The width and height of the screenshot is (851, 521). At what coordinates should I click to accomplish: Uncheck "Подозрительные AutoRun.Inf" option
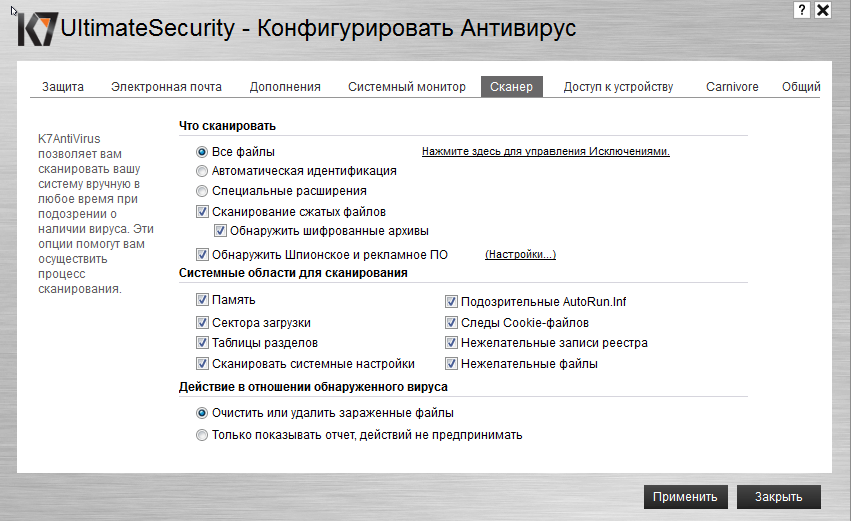coord(452,301)
